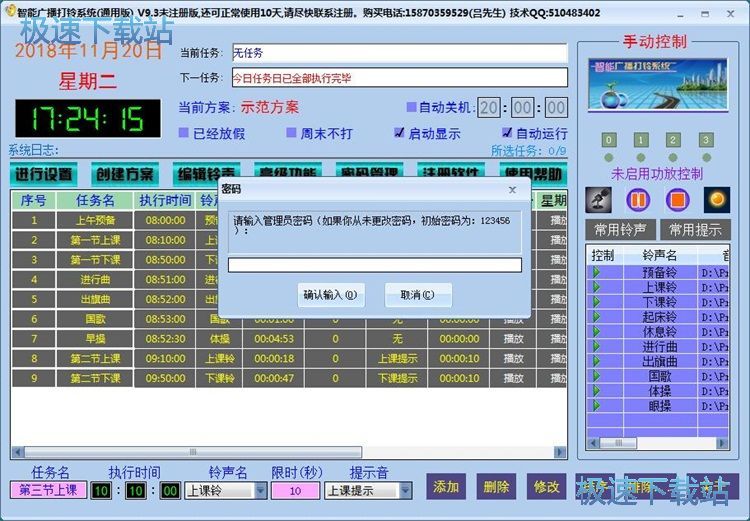The width and height of the screenshot is (750, 521).
Task: Click the 执行时间 column header
Action: point(165,200)
